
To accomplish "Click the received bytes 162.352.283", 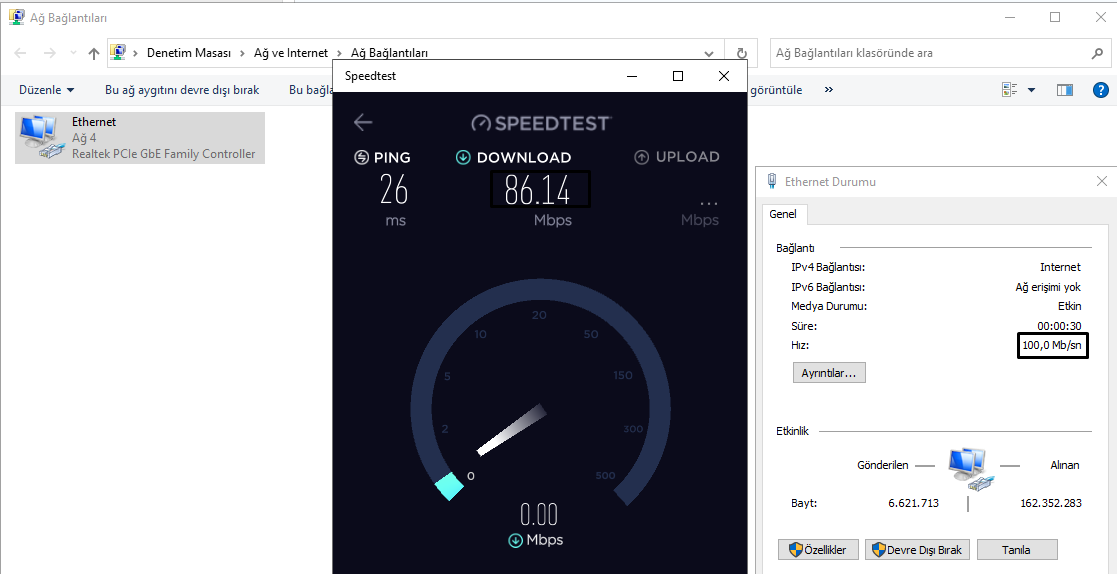I will pos(1051,503).
